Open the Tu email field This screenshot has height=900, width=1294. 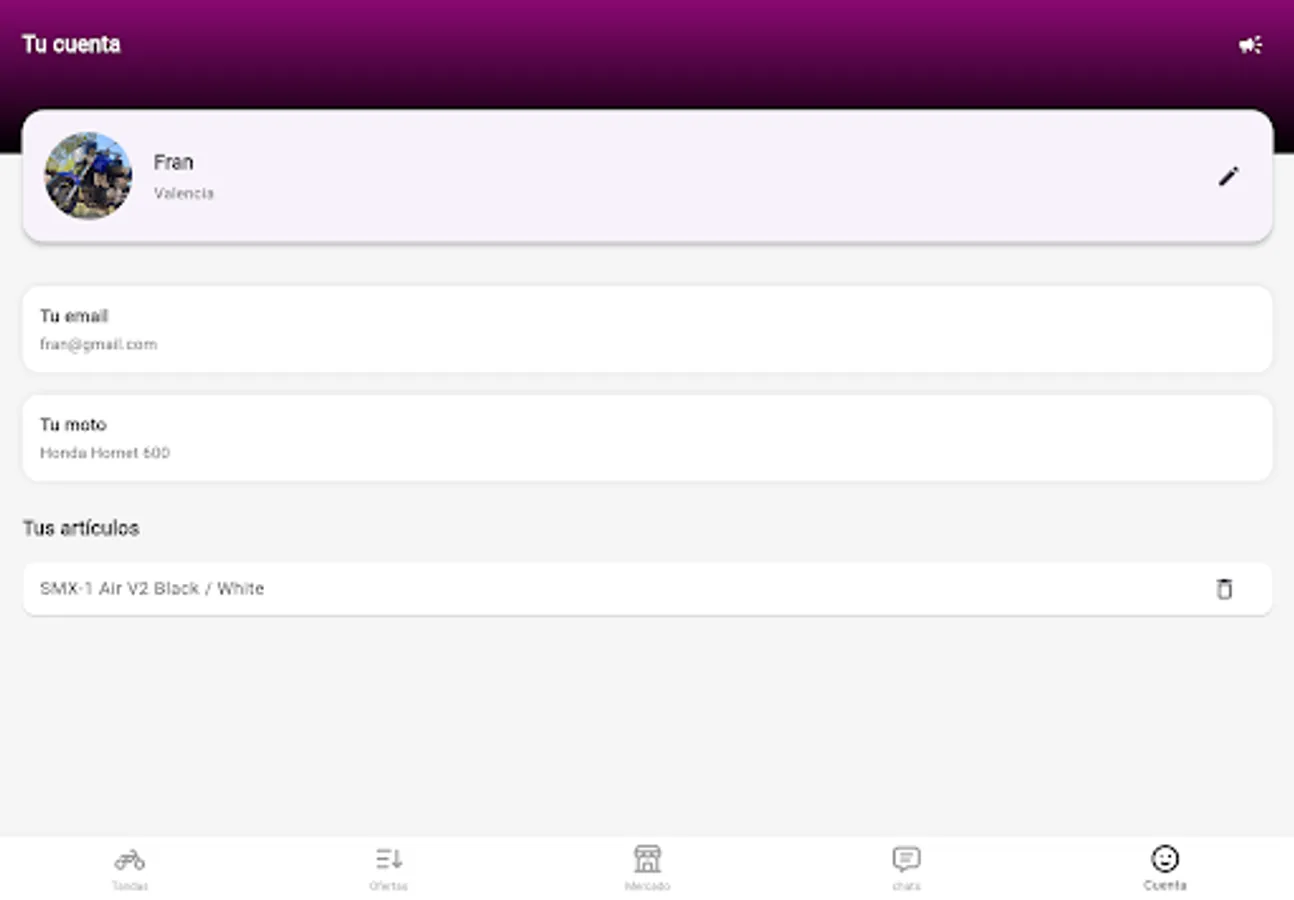[x=647, y=329]
